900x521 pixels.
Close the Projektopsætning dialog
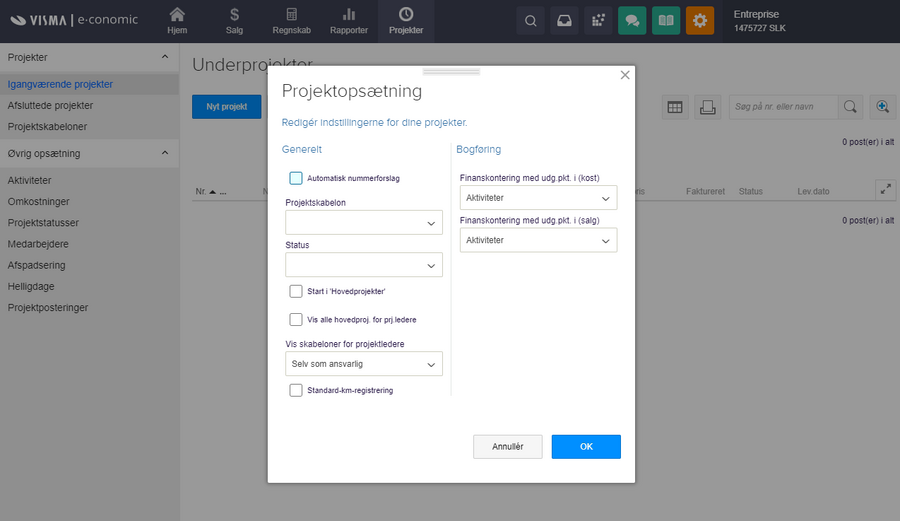(625, 75)
